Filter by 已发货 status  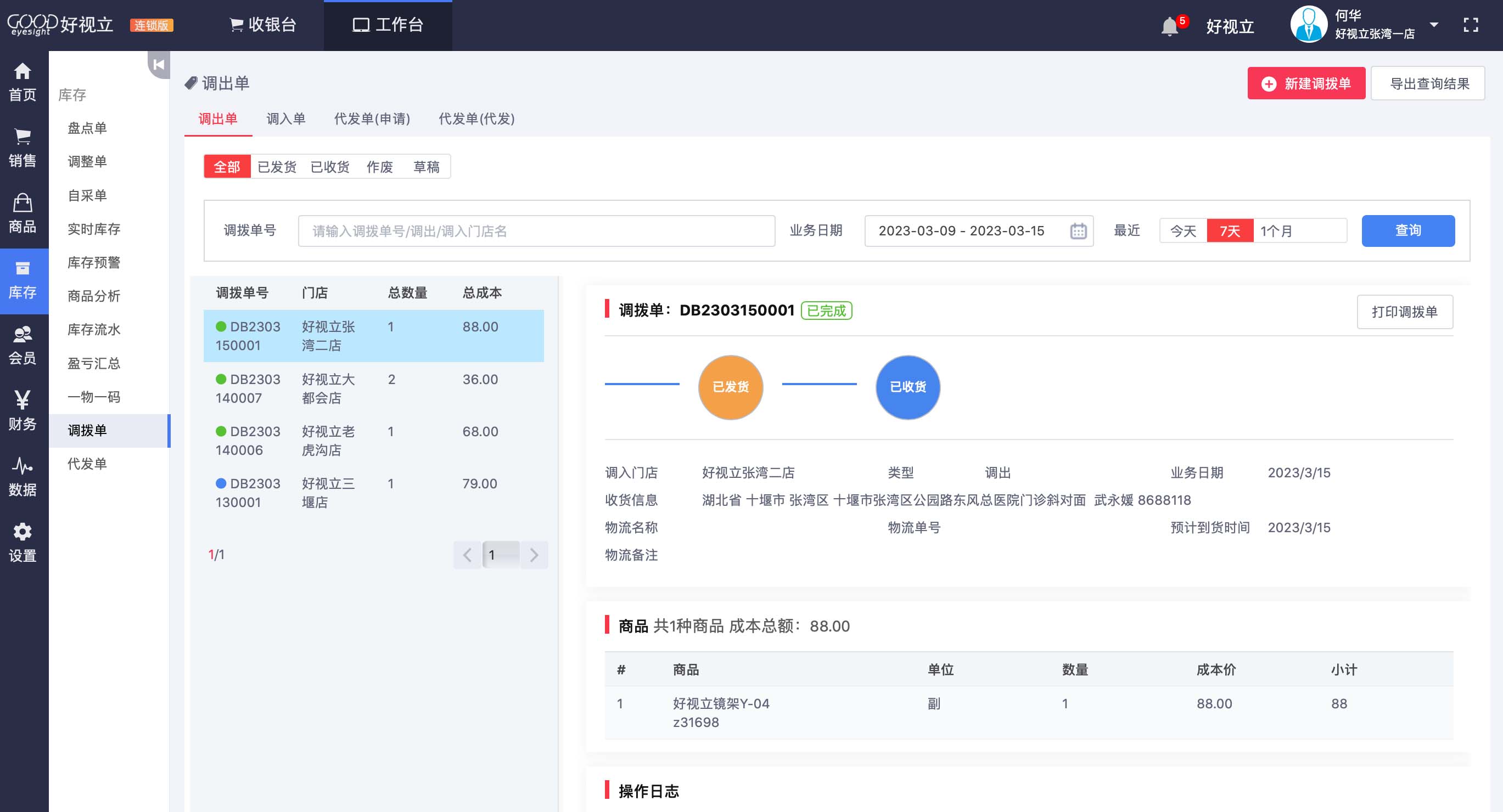click(277, 167)
